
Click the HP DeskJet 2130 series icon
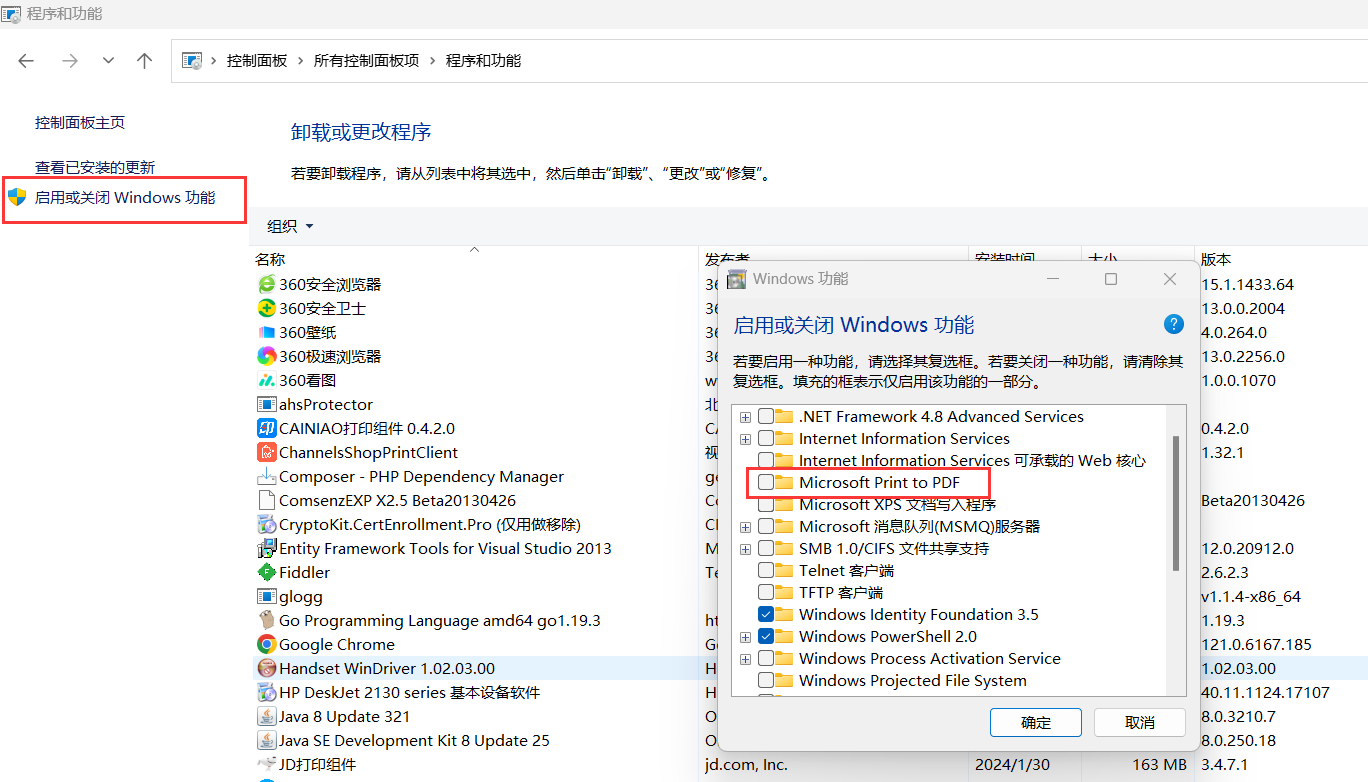tap(266, 693)
